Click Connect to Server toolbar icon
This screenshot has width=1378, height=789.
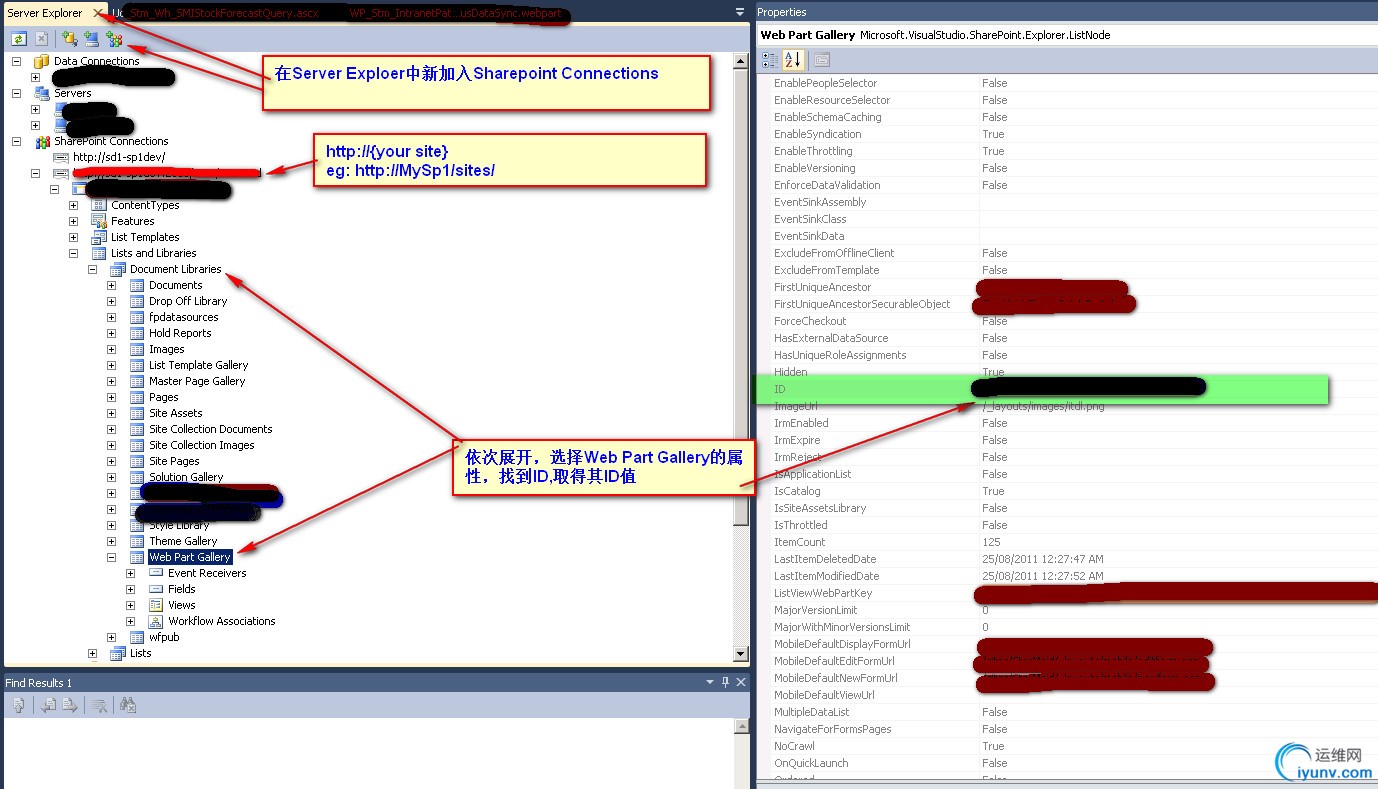coord(91,39)
